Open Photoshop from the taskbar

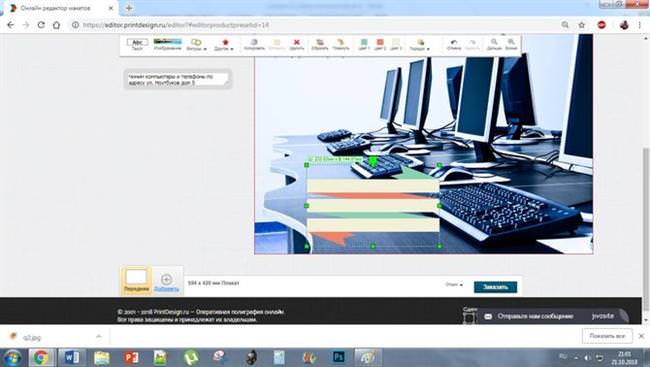338,357
